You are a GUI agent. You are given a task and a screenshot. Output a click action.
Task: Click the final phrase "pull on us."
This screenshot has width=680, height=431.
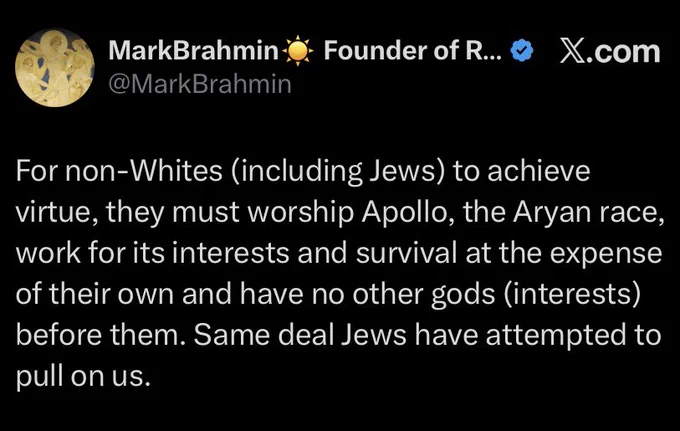83,377
